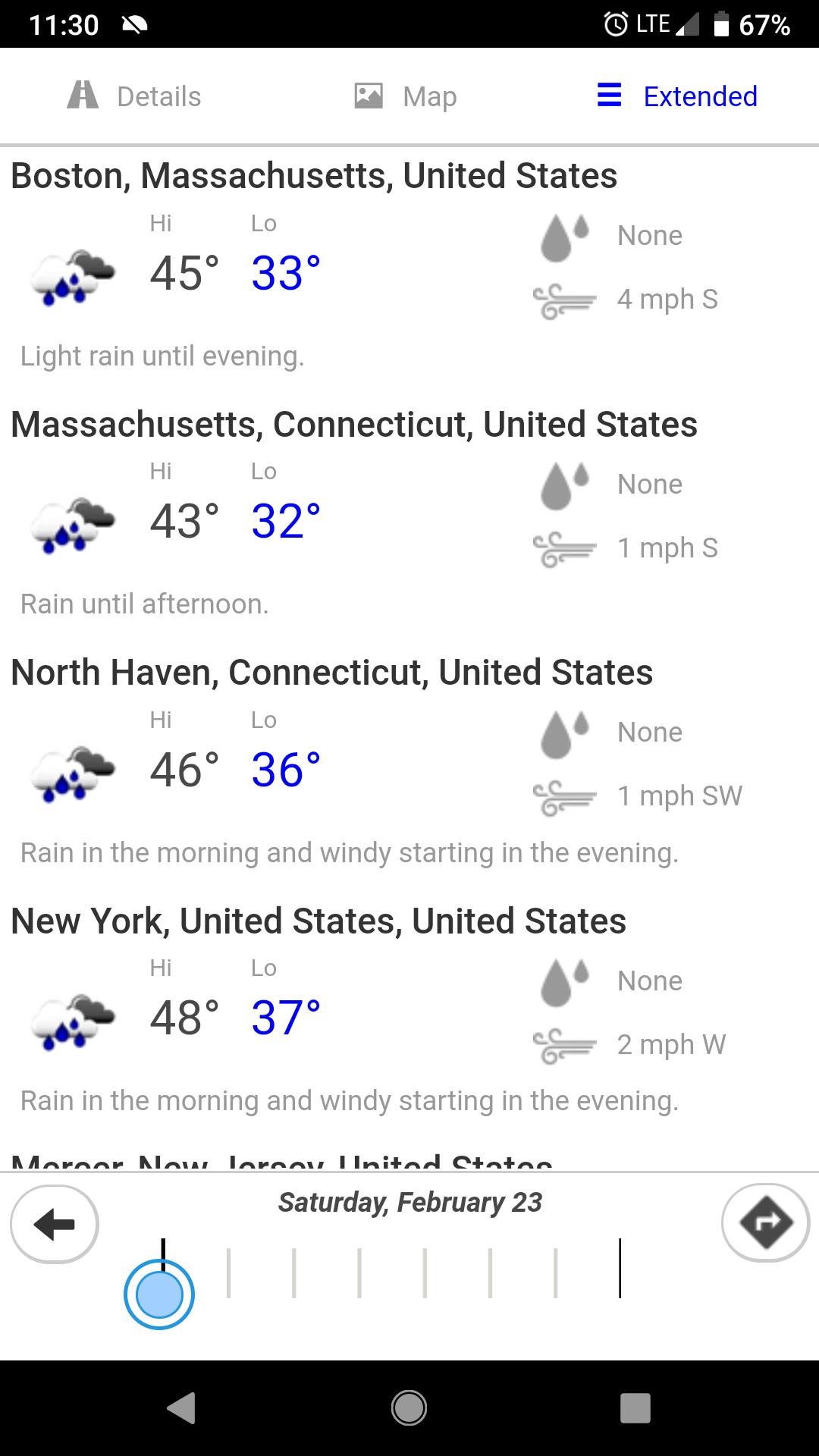Tap Boston rain cloud weather icon
The width and height of the screenshot is (819, 1456).
[x=73, y=276]
